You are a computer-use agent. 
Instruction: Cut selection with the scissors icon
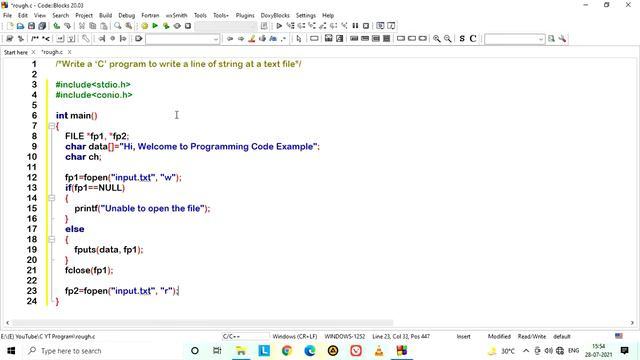coord(82,26)
